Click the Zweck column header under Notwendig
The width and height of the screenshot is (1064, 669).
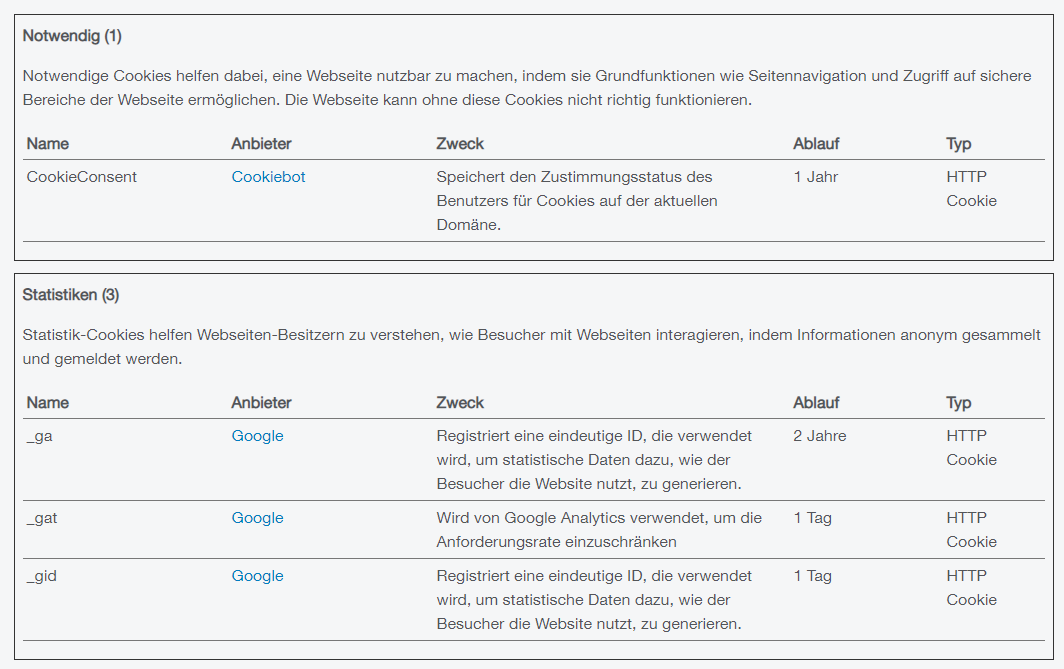point(460,144)
